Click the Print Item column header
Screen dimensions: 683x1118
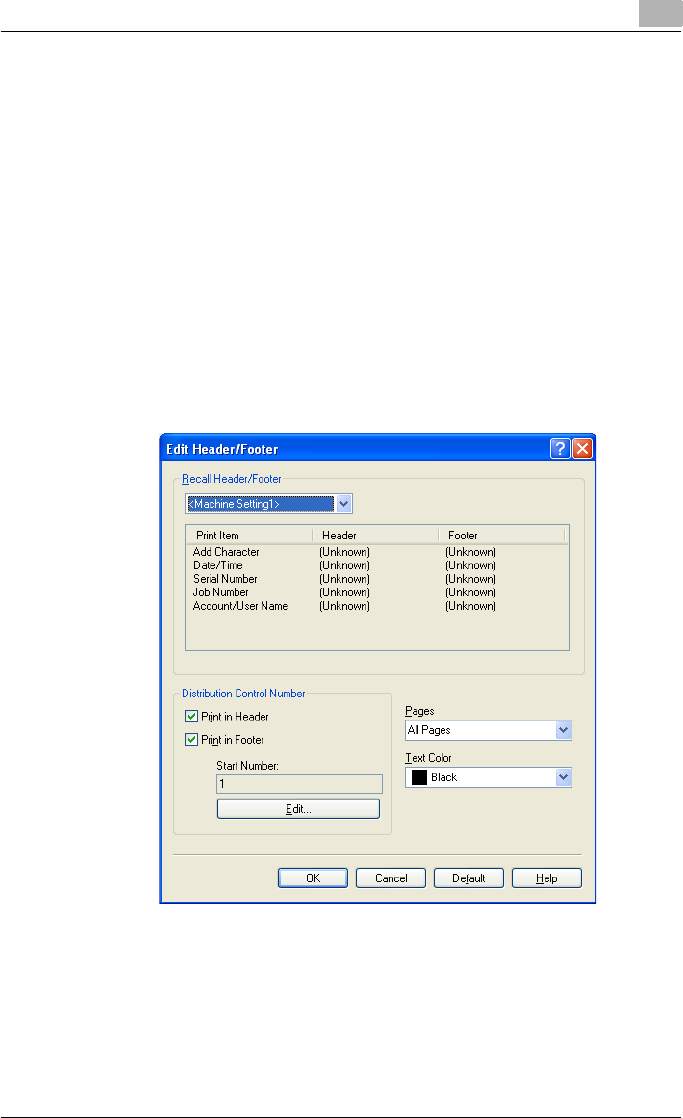[250, 535]
